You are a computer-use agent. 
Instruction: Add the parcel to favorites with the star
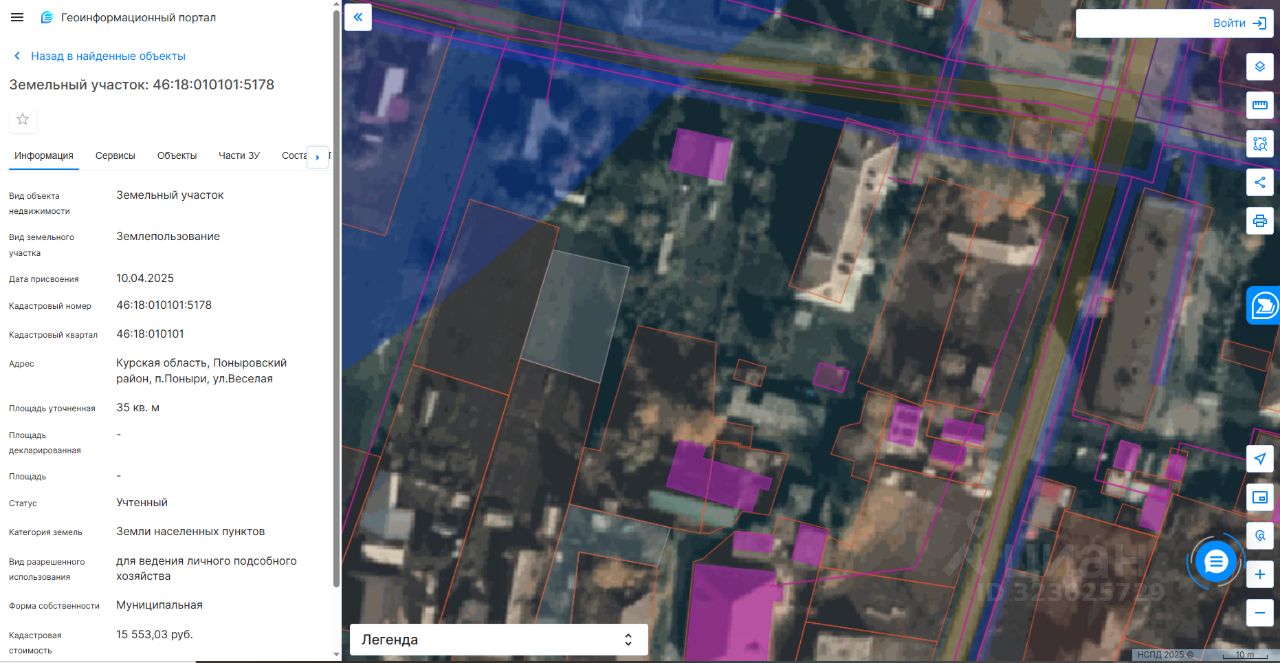point(23,119)
